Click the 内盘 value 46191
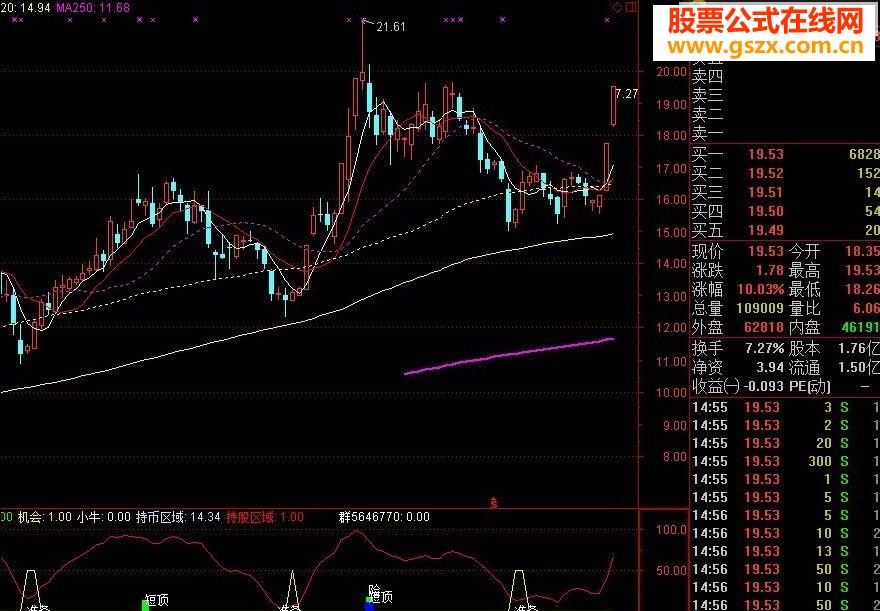 (860, 328)
